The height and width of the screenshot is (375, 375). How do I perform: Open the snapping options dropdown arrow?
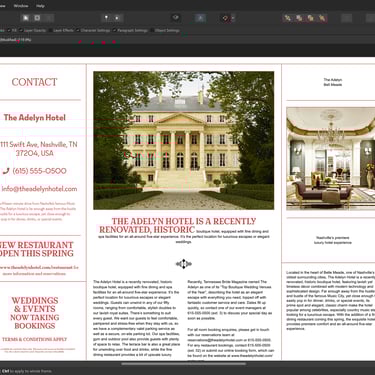click(233, 18)
